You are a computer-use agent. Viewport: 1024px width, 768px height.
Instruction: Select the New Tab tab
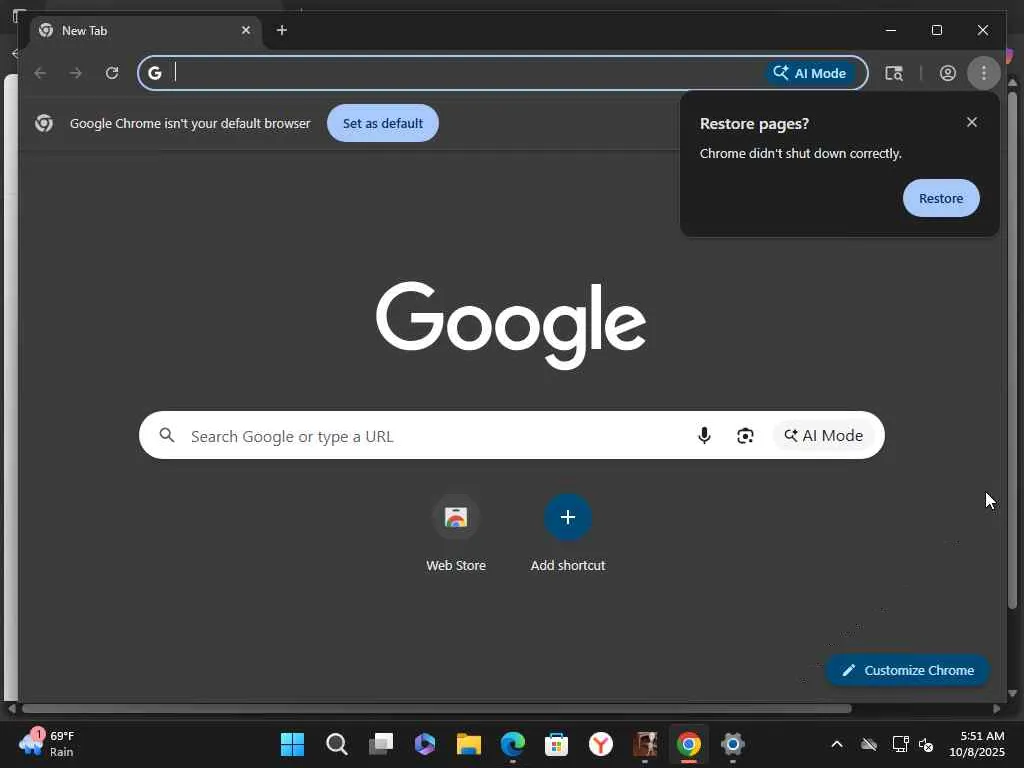tap(144, 31)
